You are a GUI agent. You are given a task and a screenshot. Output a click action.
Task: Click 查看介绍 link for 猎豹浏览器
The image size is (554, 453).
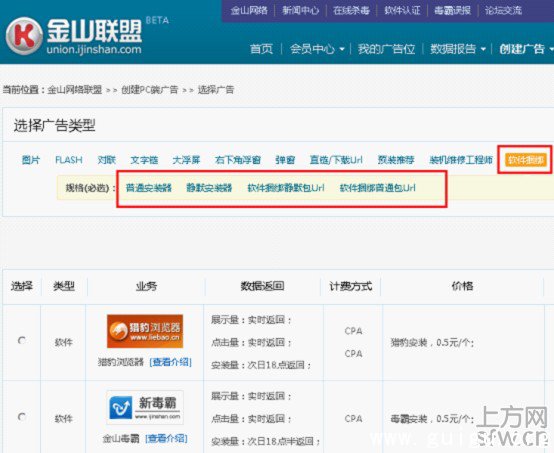point(171,362)
